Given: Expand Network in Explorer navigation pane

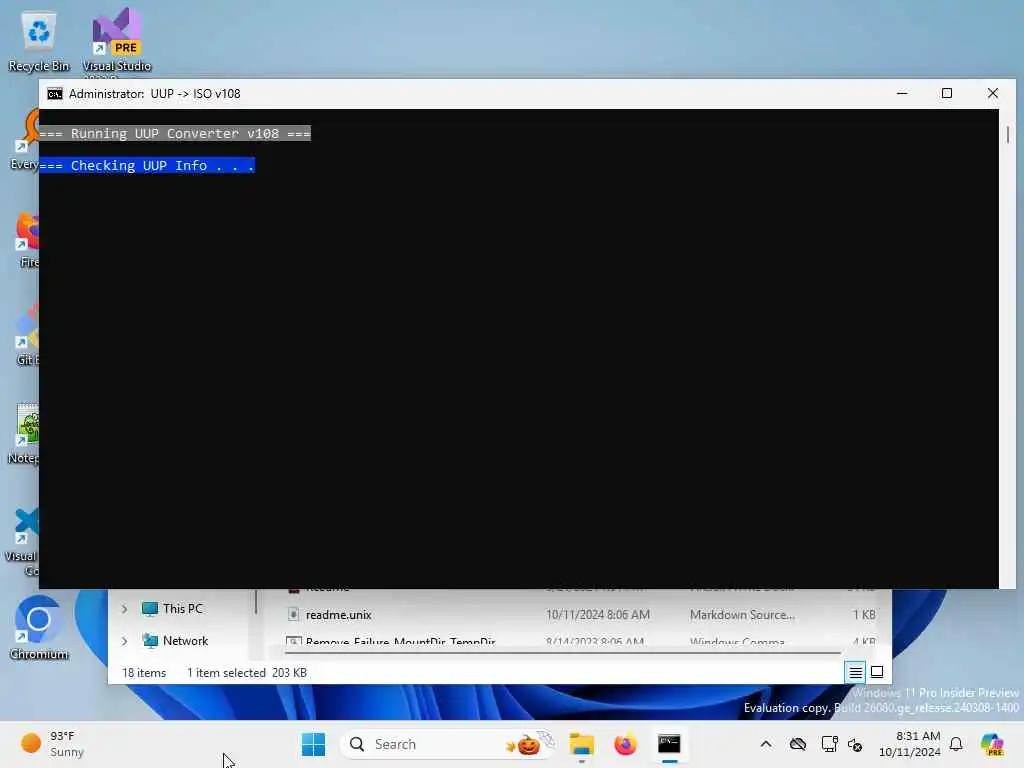Looking at the screenshot, I should (x=125, y=641).
